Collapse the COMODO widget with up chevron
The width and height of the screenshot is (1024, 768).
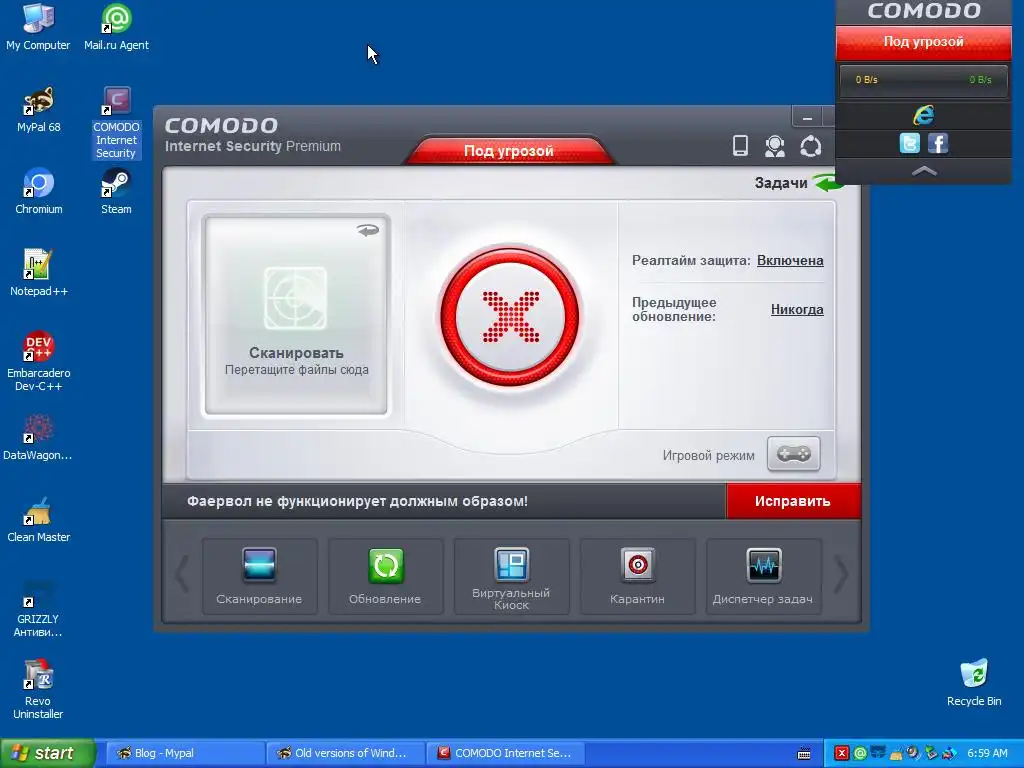(924, 171)
